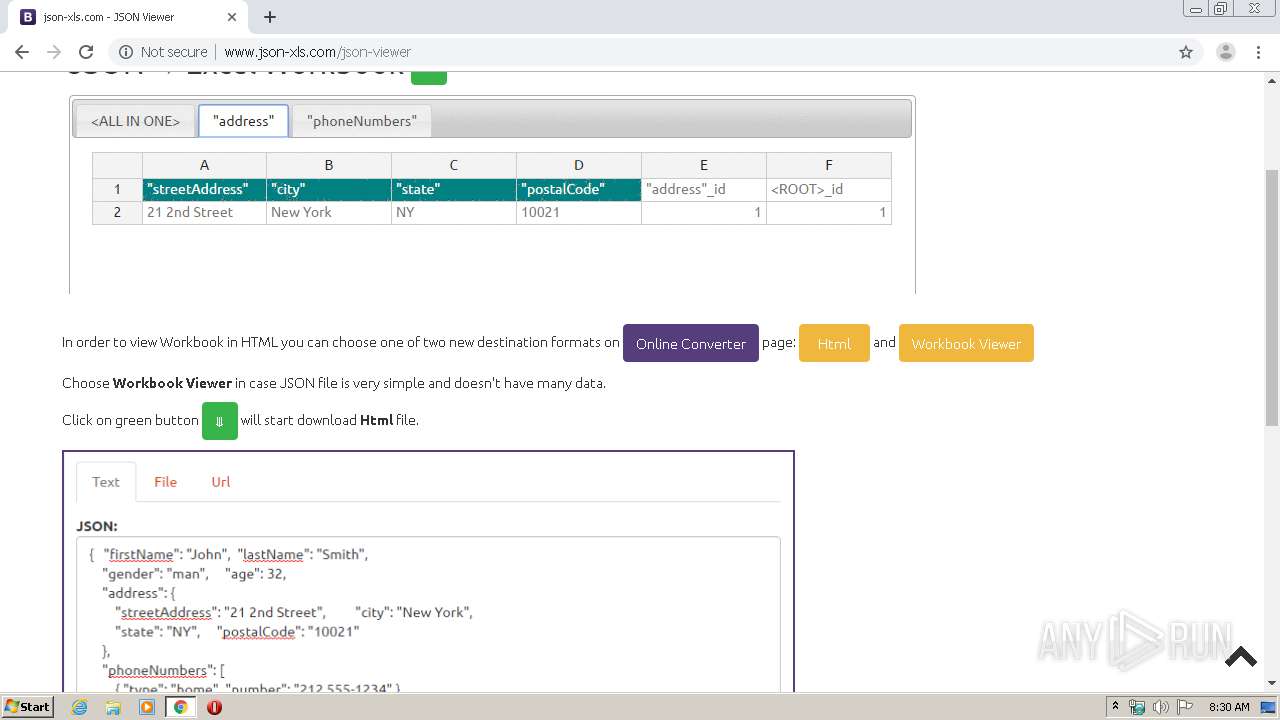The image size is (1280, 720).
Task: Select column C header
Action: click(x=454, y=165)
